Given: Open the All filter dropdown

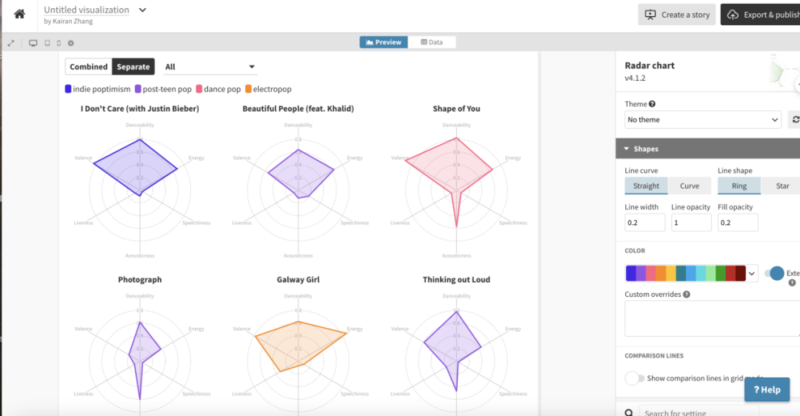Looking at the screenshot, I should click(x=210, y=67).
